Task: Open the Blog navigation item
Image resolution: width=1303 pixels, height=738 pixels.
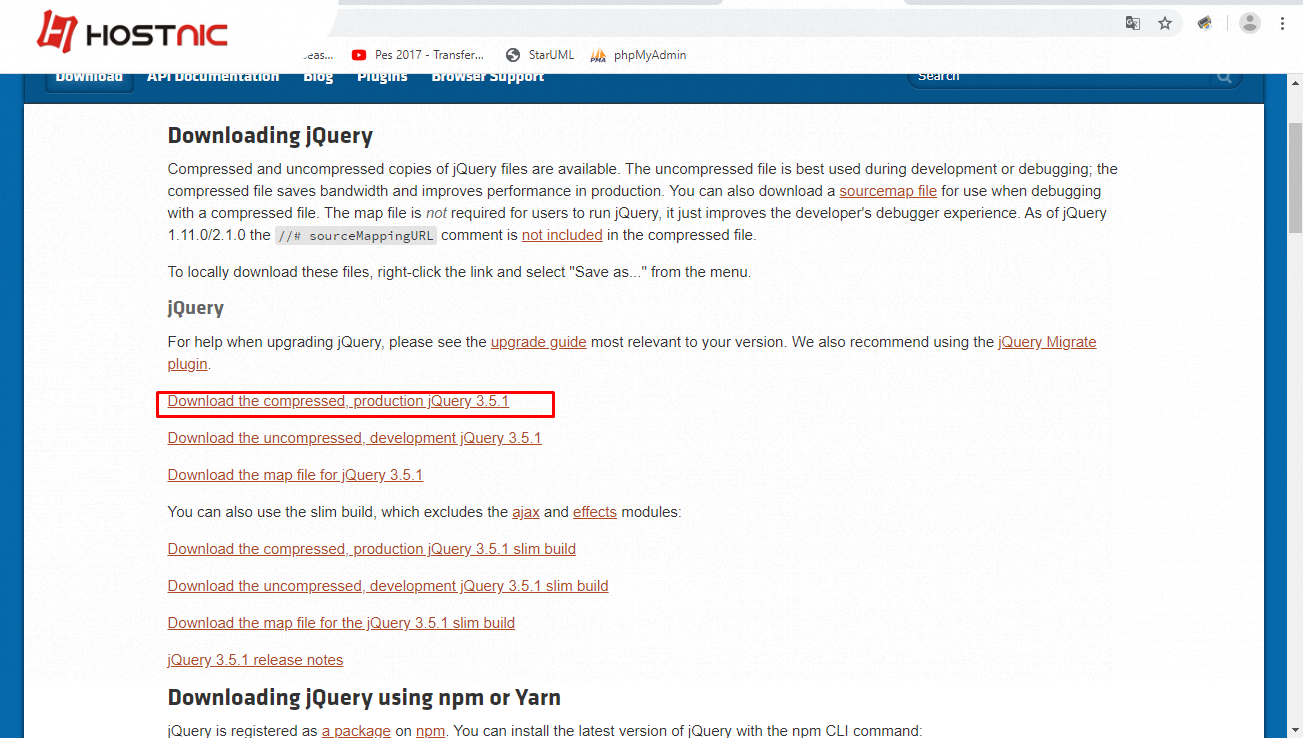Action: pyautogui.click(x=318, y=74)
